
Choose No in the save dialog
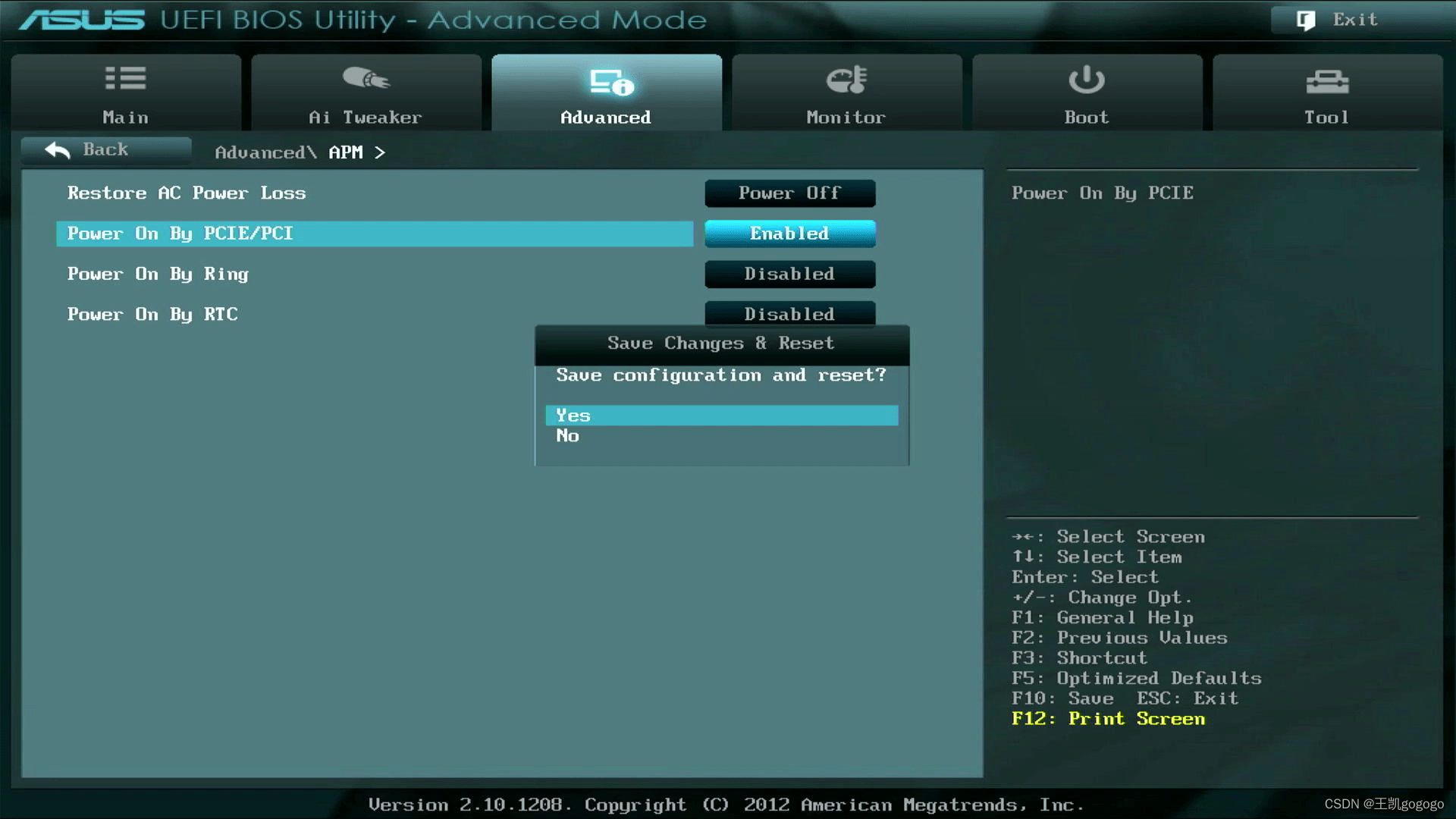point(568,436)
